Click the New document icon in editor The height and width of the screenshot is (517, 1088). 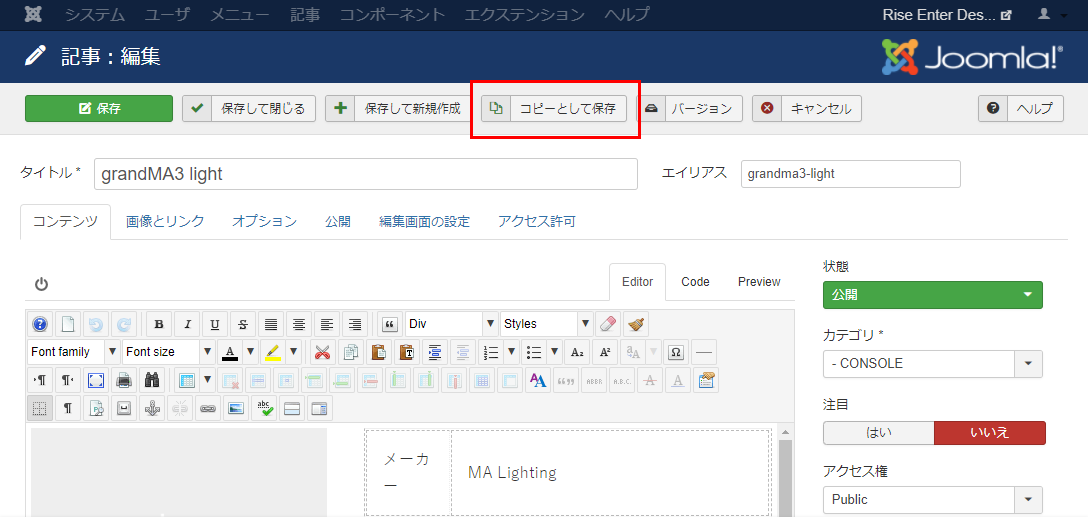click(68, 324)
